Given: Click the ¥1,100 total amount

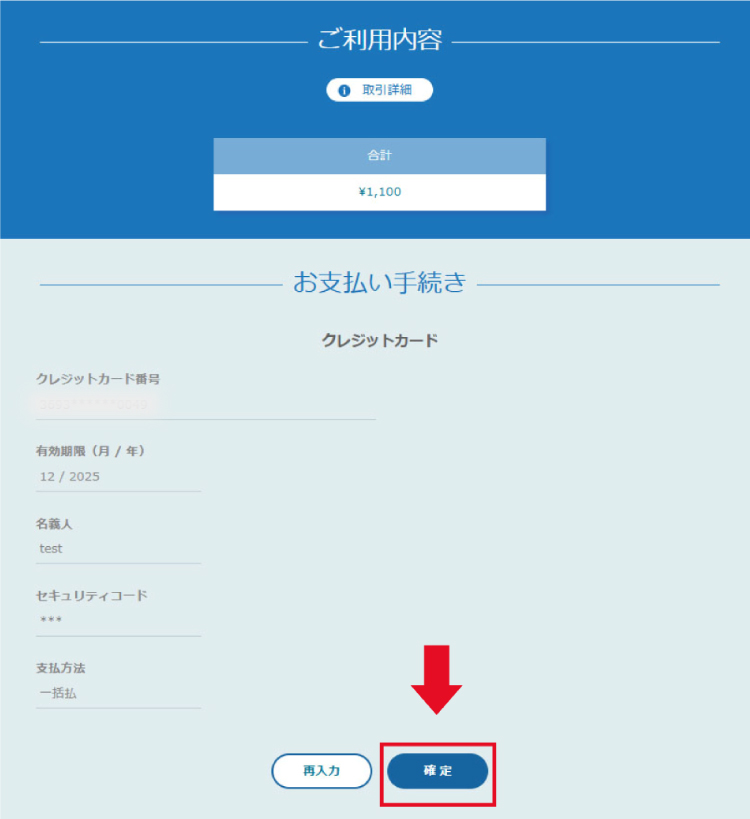Looking at the screenshot, I should click(x=380, y=192).
